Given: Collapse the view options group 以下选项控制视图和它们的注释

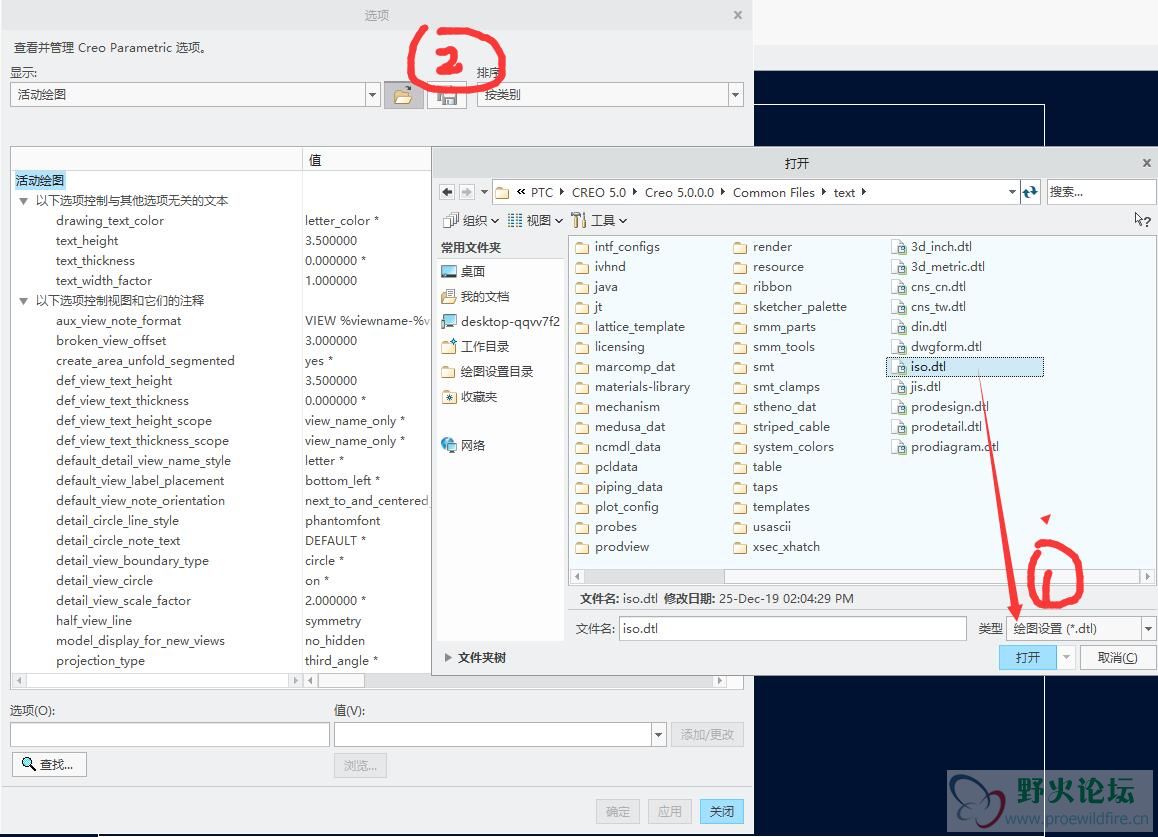Looking at the screenshot, I should coord(23,301).
